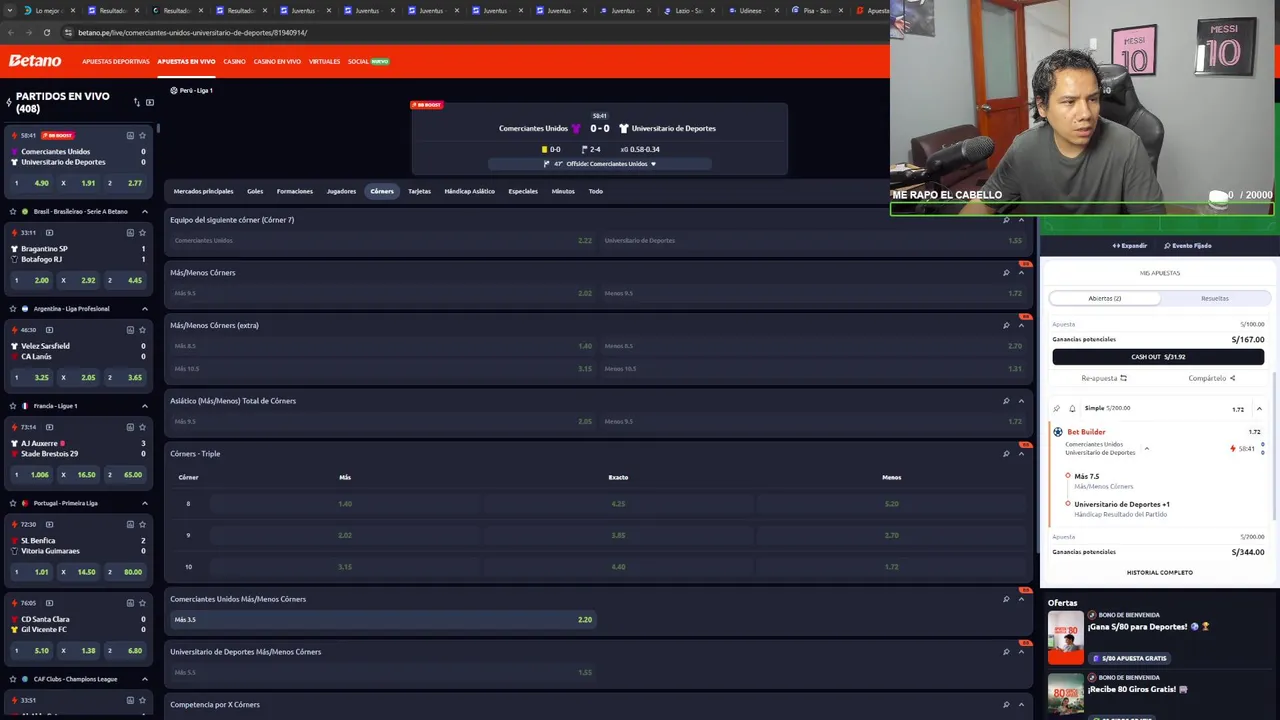Collapse Equipo del siguiente córner market

[x=1021, y=220]
